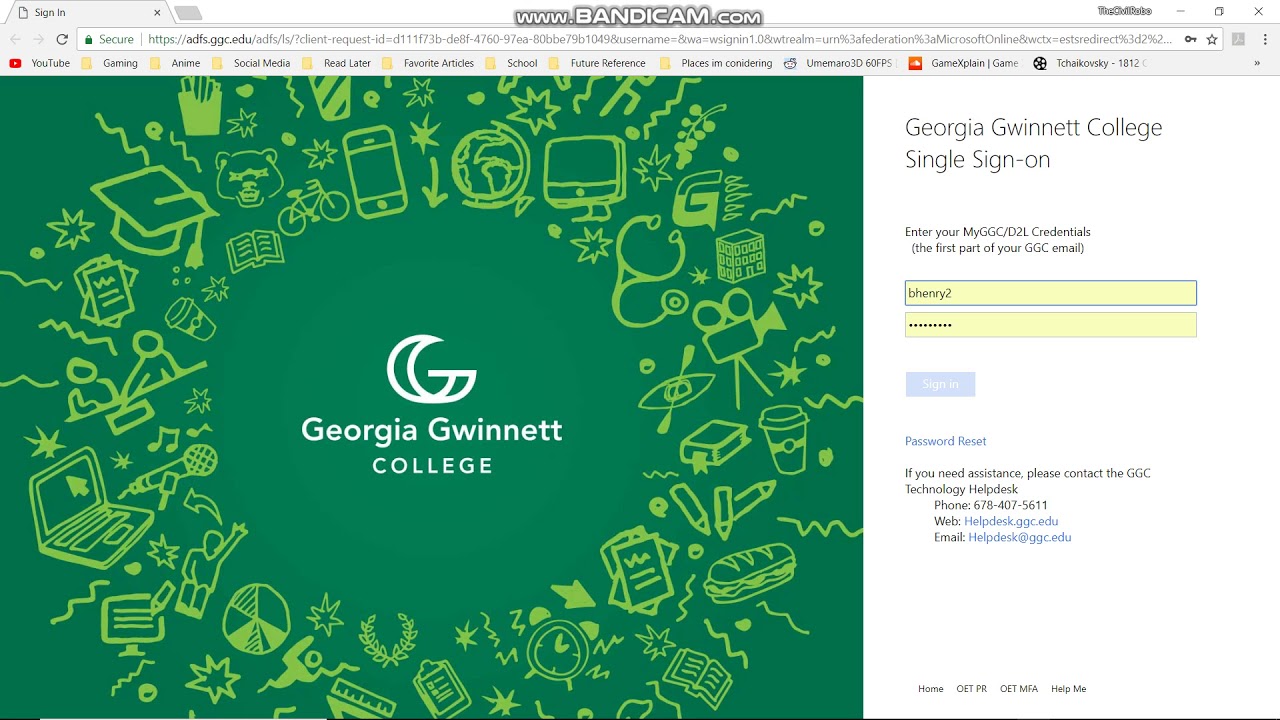The width and height of the screenshot is (1280, 720).
Task: Open the Places im conidering folder
Action: pos(716,63)
